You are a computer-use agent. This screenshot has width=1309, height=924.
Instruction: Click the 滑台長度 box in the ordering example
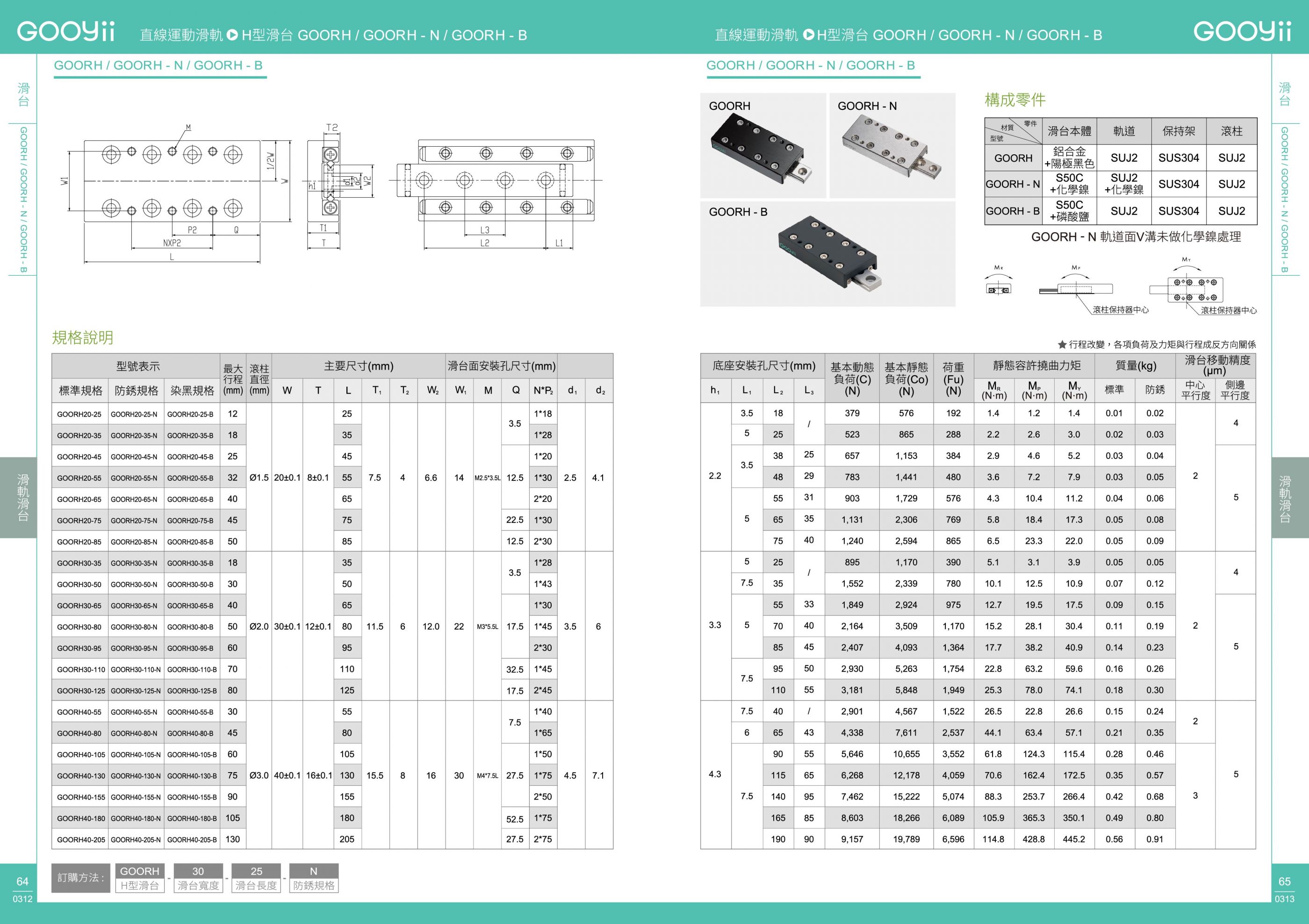click(256, 885)
